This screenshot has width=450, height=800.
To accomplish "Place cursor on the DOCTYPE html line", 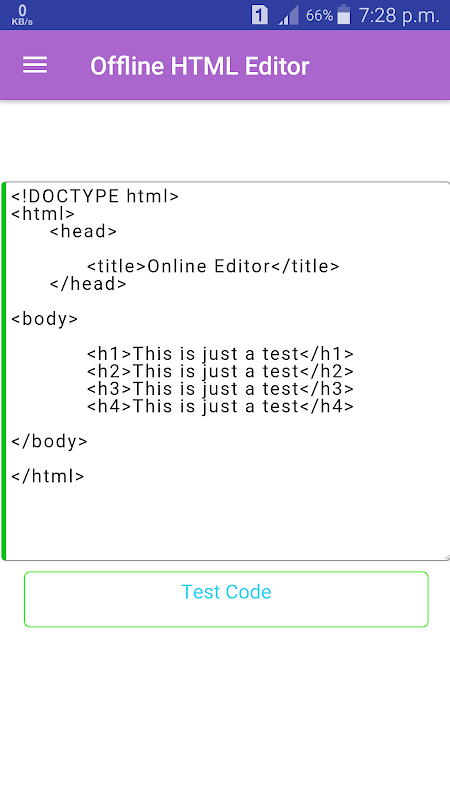I will point(95,196).
